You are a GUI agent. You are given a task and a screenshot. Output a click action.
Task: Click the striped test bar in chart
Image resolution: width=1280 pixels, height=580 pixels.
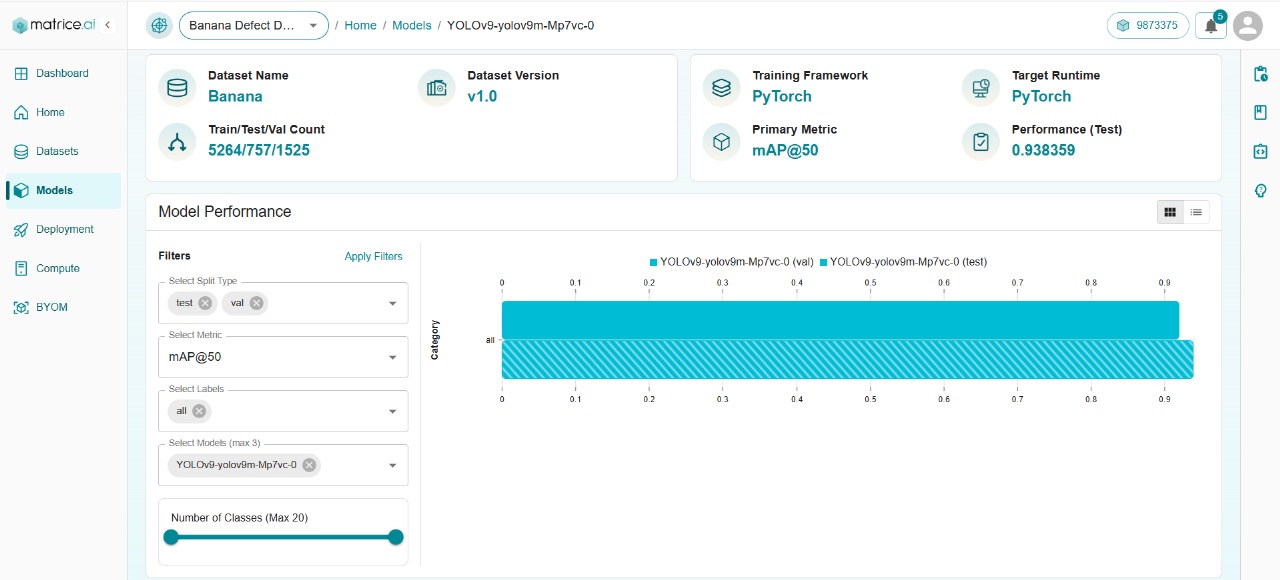tap(847, 360)
